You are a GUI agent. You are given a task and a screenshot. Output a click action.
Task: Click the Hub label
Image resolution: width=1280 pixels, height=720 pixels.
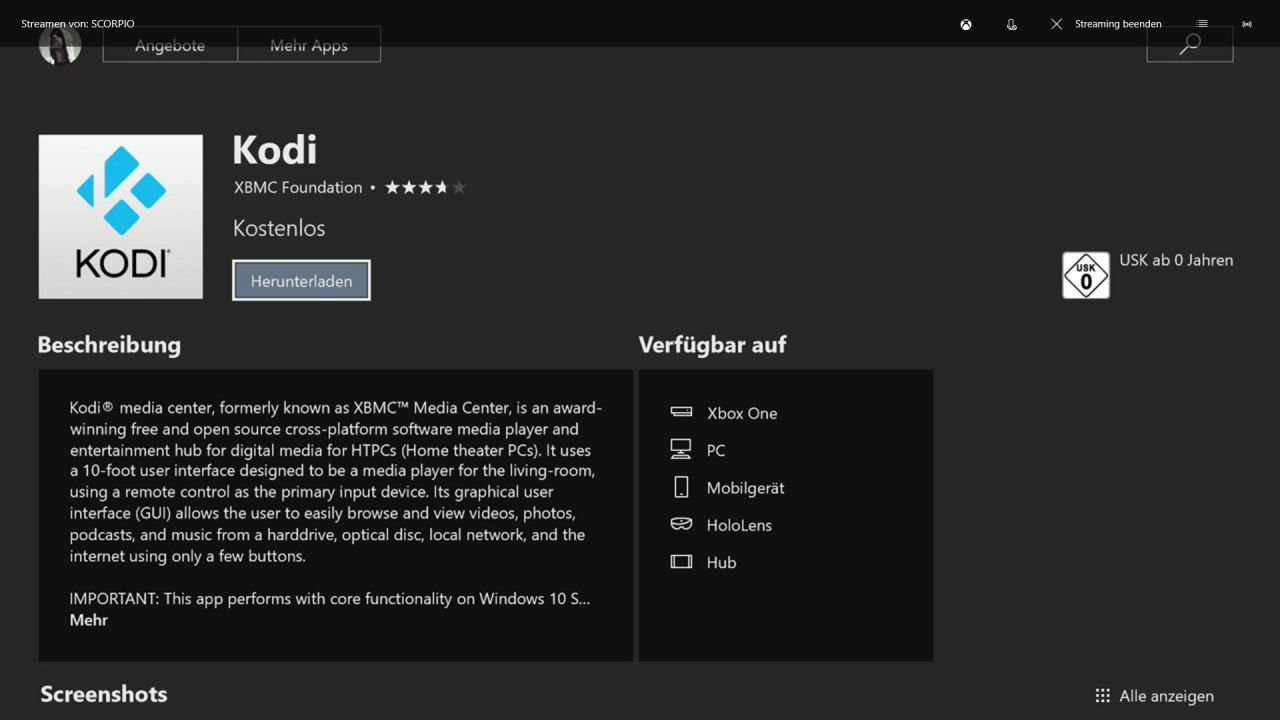(x=722, y=562)
